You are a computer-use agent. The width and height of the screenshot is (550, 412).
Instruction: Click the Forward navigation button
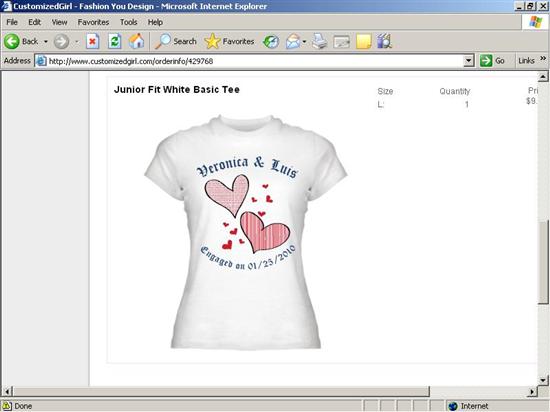61,42
